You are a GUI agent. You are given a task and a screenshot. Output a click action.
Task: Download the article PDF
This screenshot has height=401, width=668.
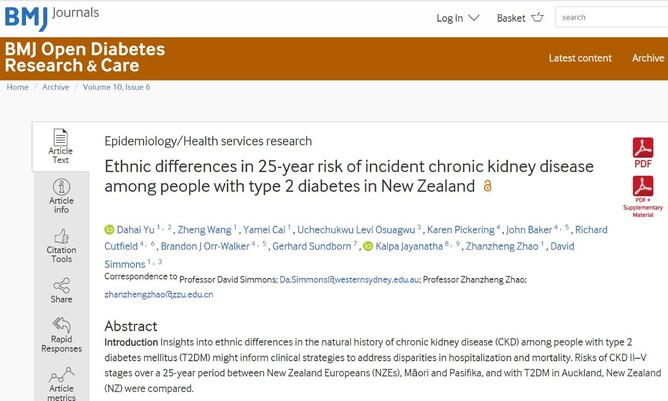point(642,151)
